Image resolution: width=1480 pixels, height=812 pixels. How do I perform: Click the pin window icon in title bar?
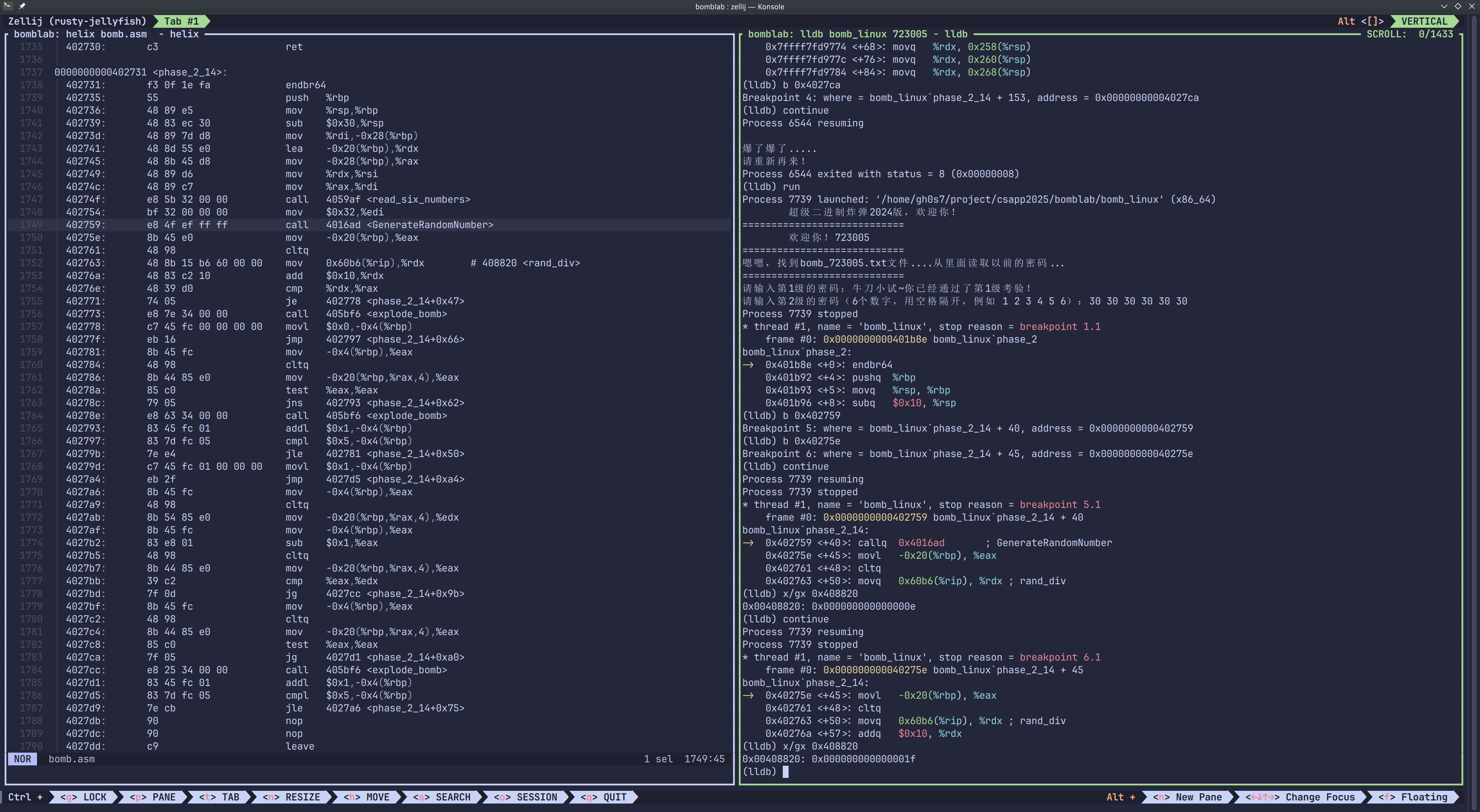click(22, 6)
